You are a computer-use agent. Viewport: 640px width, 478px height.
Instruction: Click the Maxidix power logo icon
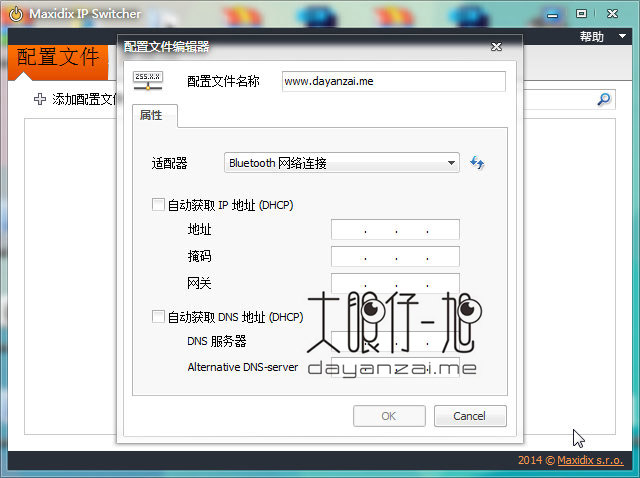[16, 13]
